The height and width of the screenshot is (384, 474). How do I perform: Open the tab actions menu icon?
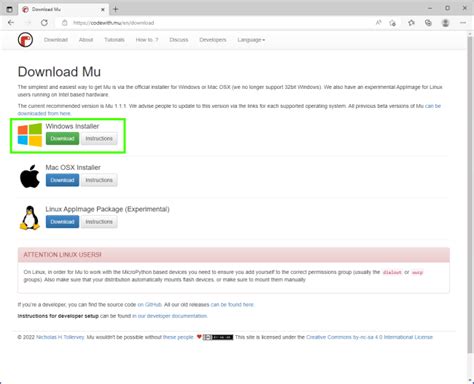pyautogui.click(x=9, y=9)
